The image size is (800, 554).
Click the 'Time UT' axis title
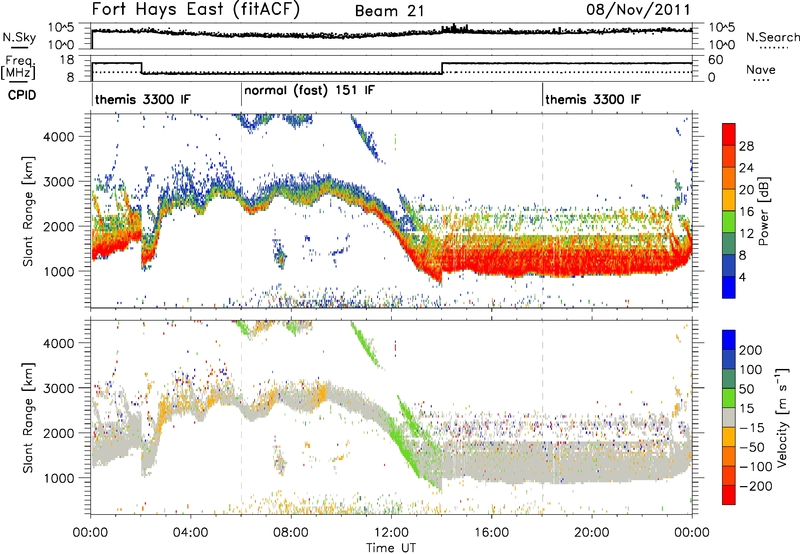(391, 548)
